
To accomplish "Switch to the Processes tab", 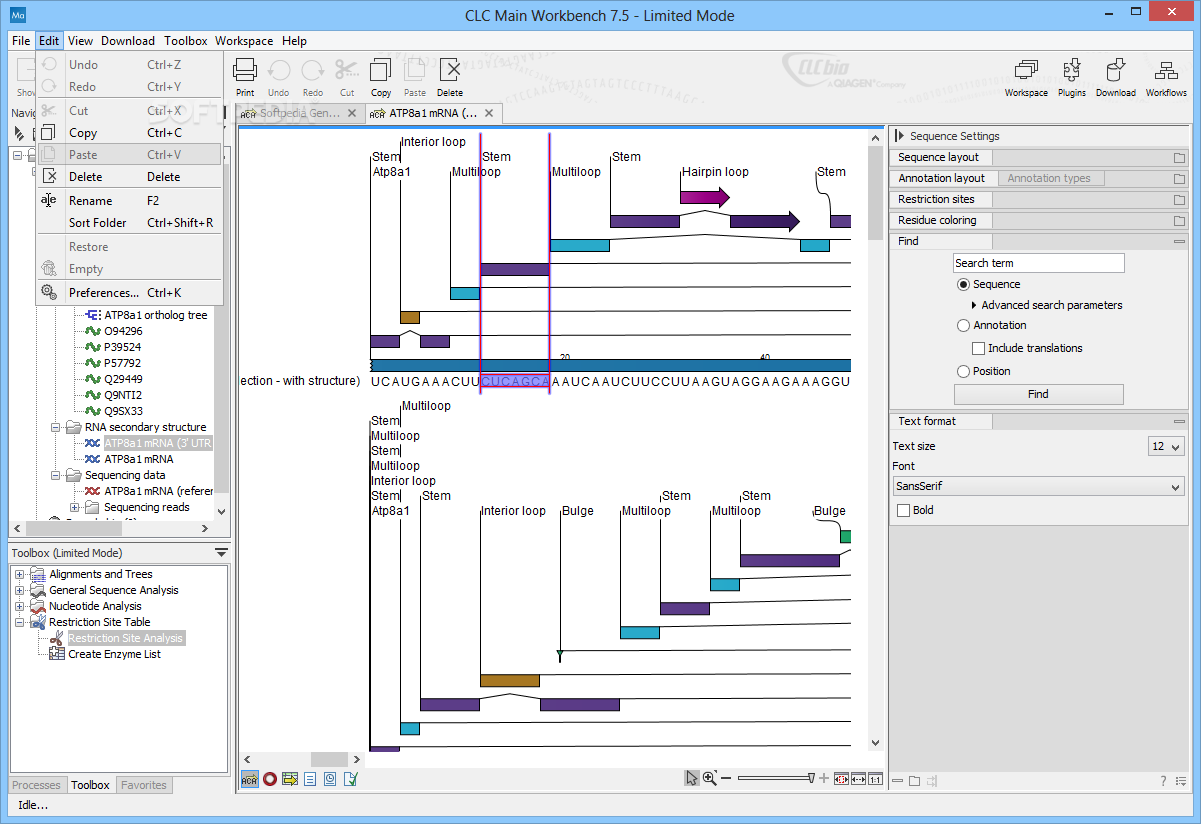I will pyautogui.click(x=37, y=785).
